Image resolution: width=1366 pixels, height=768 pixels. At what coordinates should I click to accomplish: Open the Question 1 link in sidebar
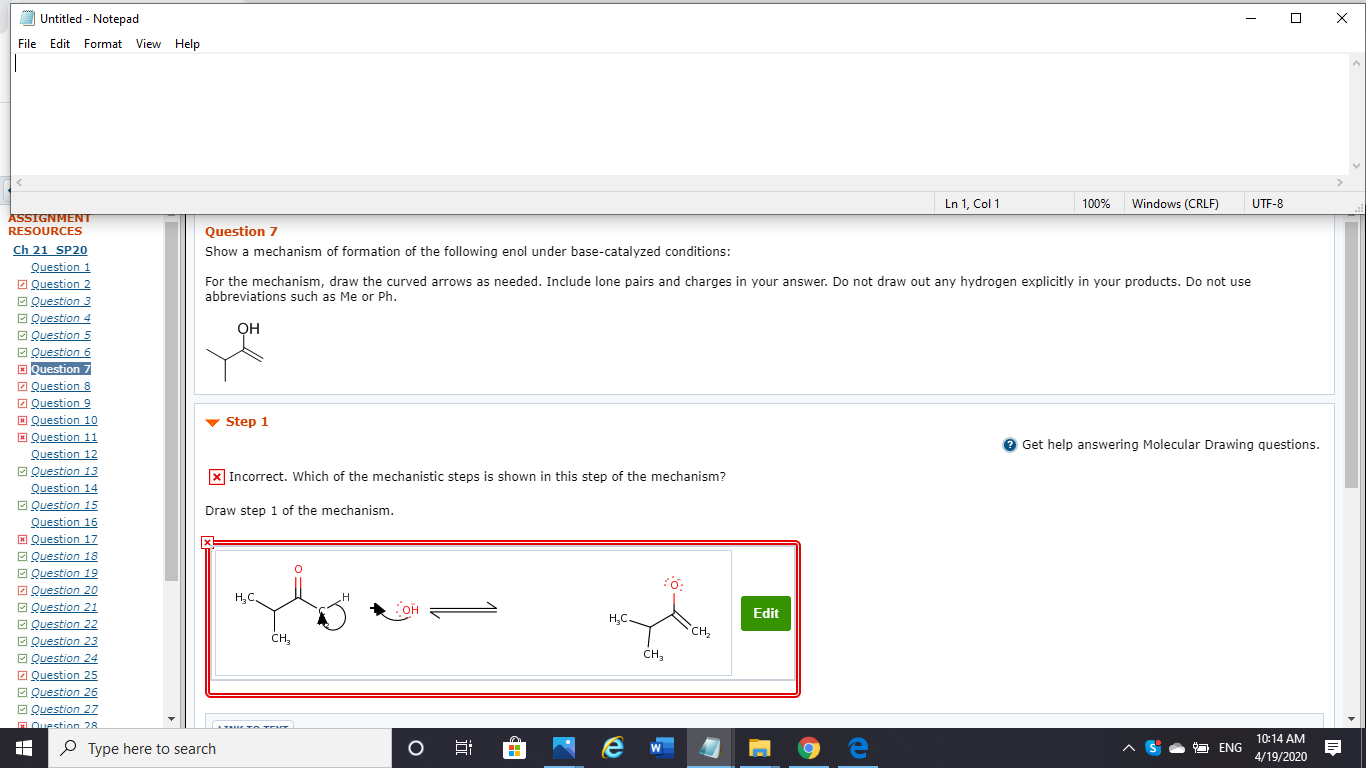tap(60, 266)
